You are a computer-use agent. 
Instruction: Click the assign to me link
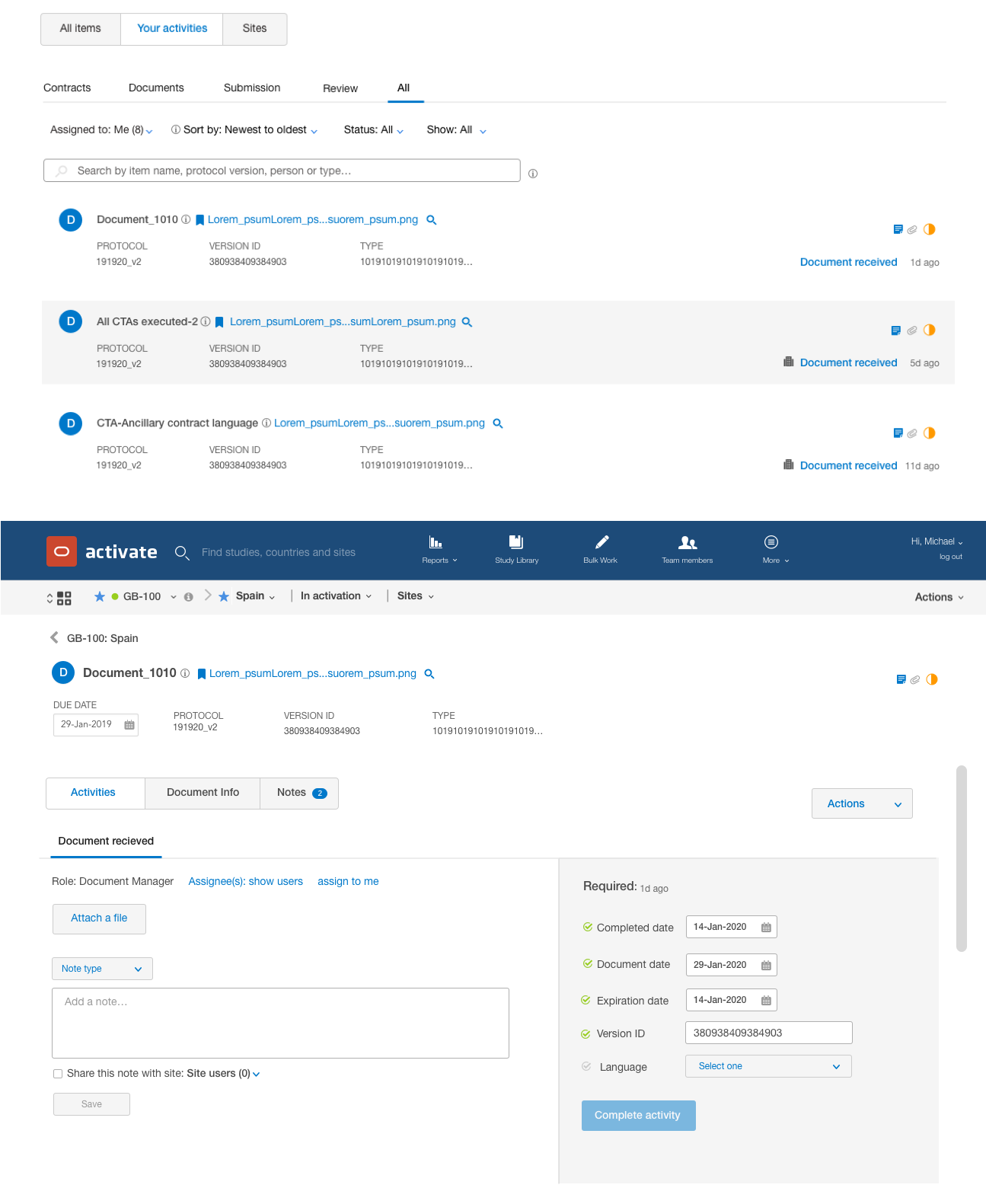point(348,882)
